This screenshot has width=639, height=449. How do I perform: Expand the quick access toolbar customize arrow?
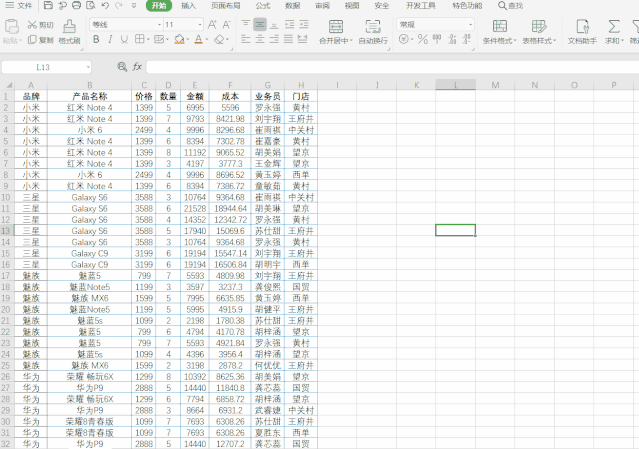(x=134, y=6)
